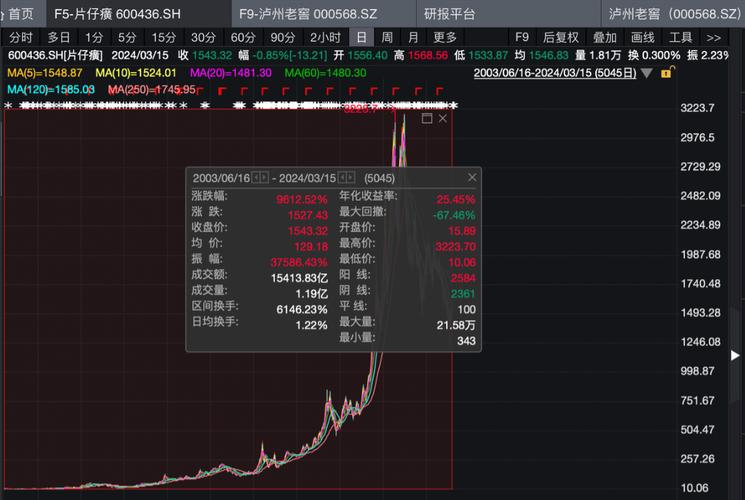Click the 成交额 15413.83亿 value
The image size is (745, 500).
299,278
